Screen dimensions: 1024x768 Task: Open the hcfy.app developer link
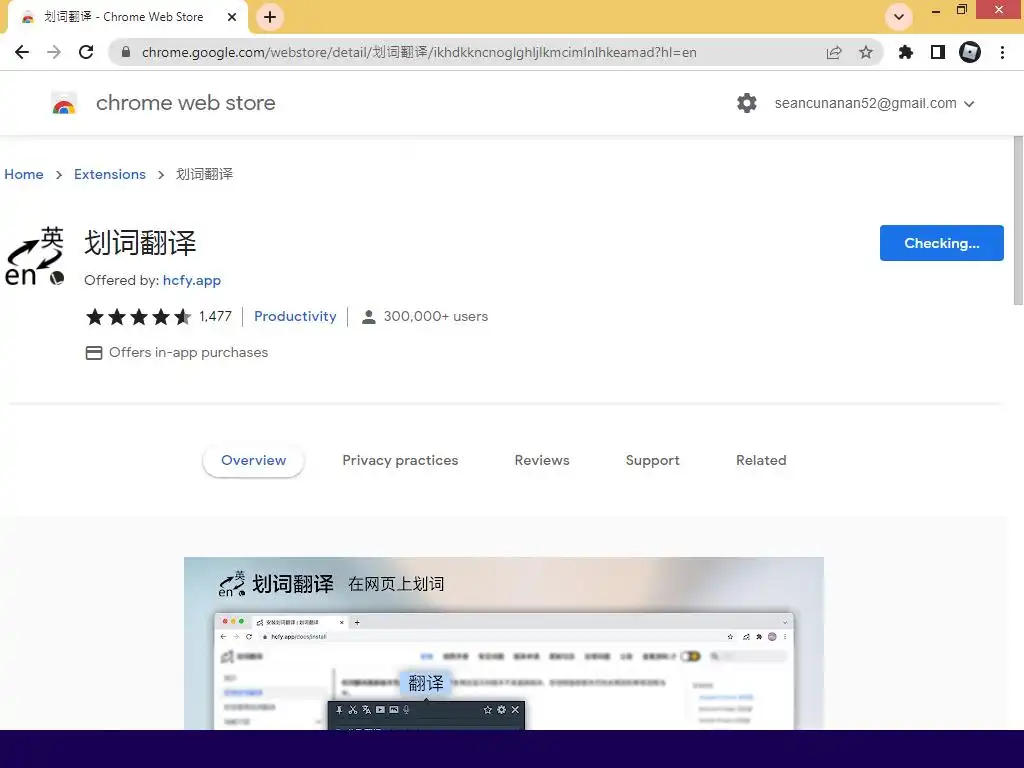click(x=192, y=280)
